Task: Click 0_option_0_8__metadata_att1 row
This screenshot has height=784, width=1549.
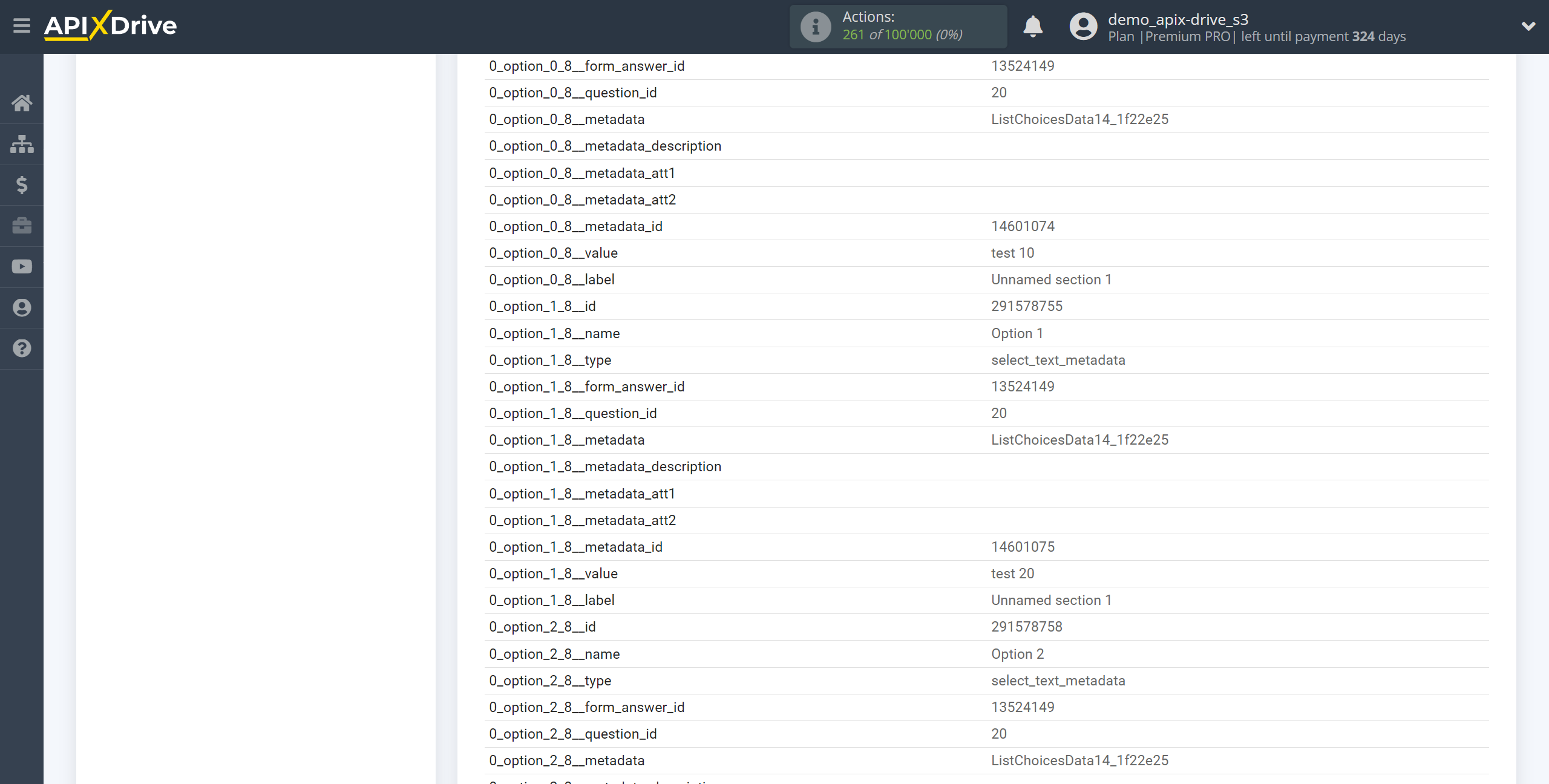Action: [x=986, y=173]
